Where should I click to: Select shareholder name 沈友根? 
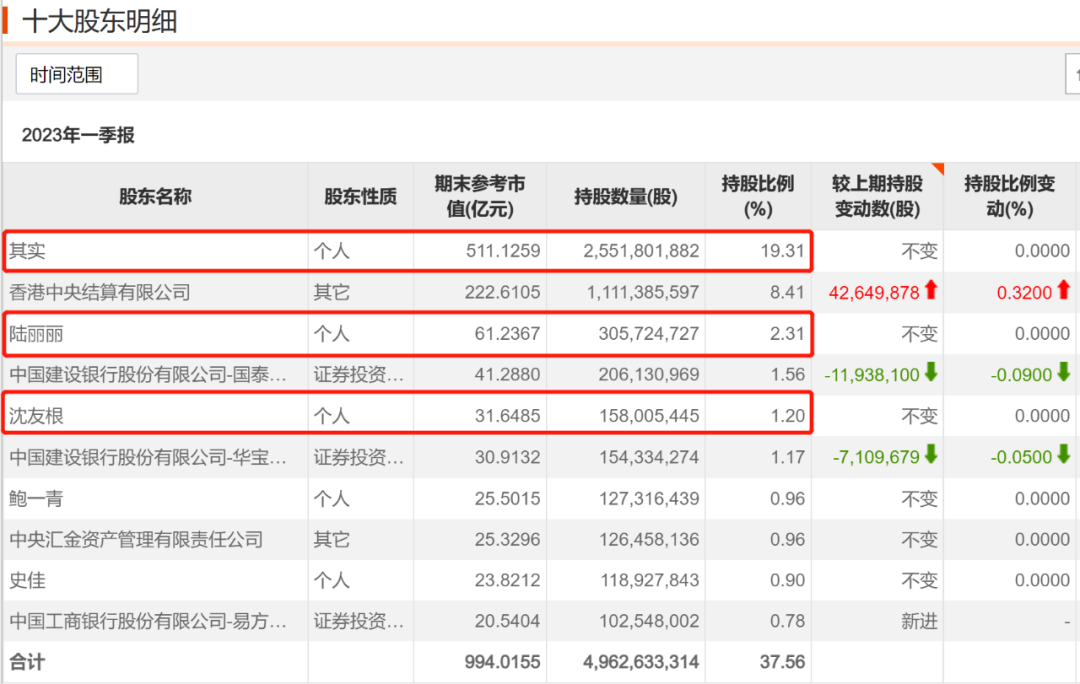[37, 416]
